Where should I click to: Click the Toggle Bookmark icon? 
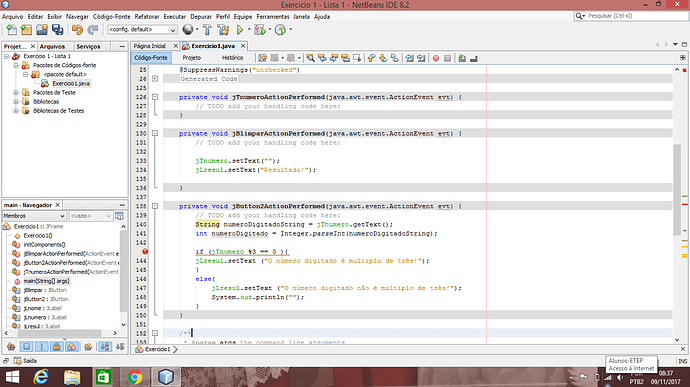[395, 58]
